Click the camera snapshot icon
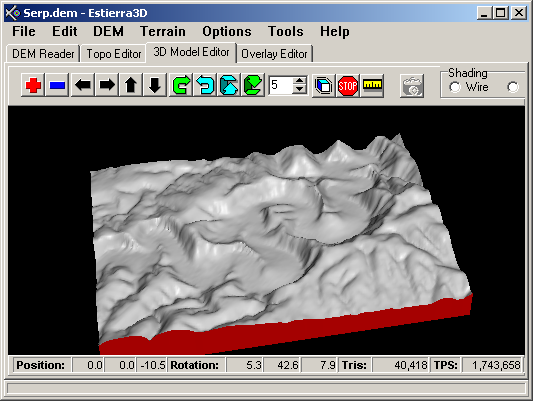 pyautogui.click(x=412, y=85)
